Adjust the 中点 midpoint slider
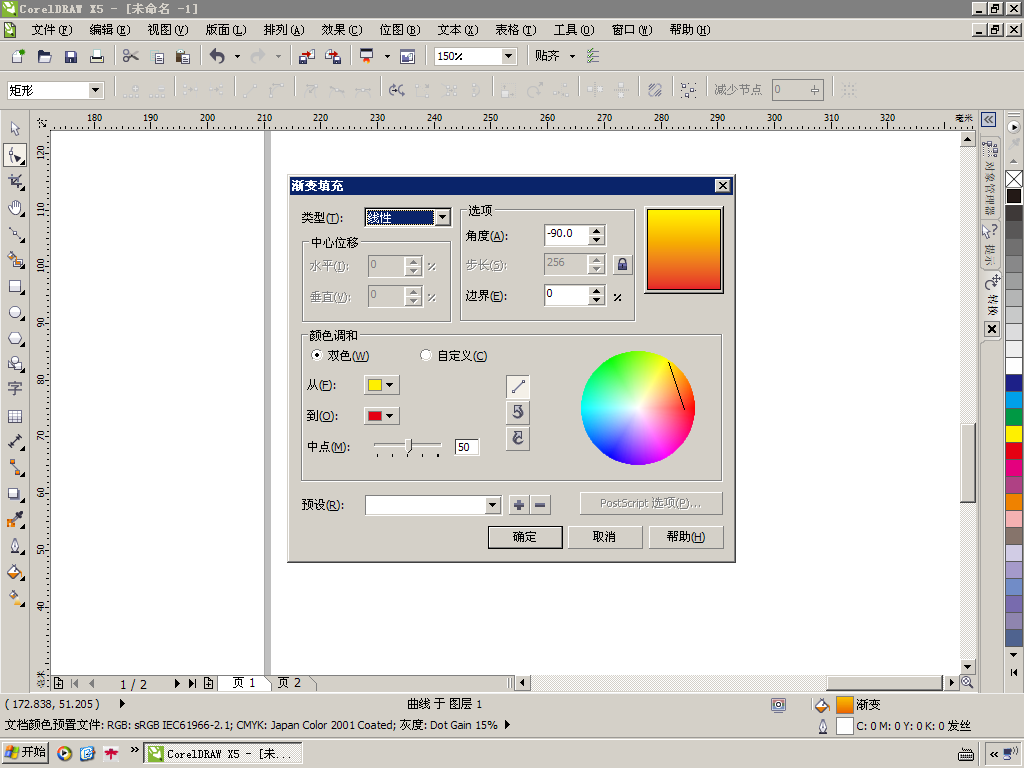Image resolution: width=1024 pixels, height=768 pixels. [x=409, y=446]
